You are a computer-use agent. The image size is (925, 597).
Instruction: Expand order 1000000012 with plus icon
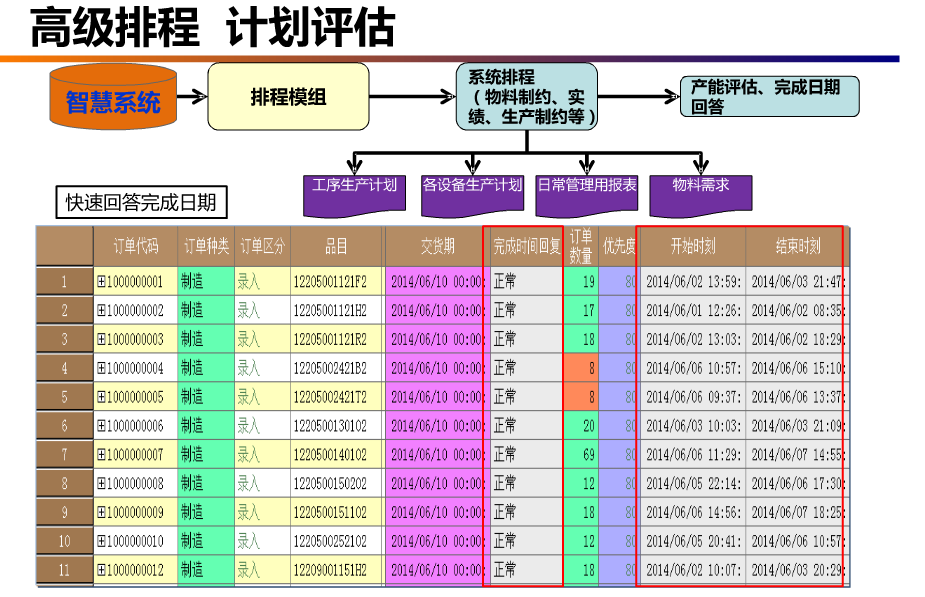[101, 570]
